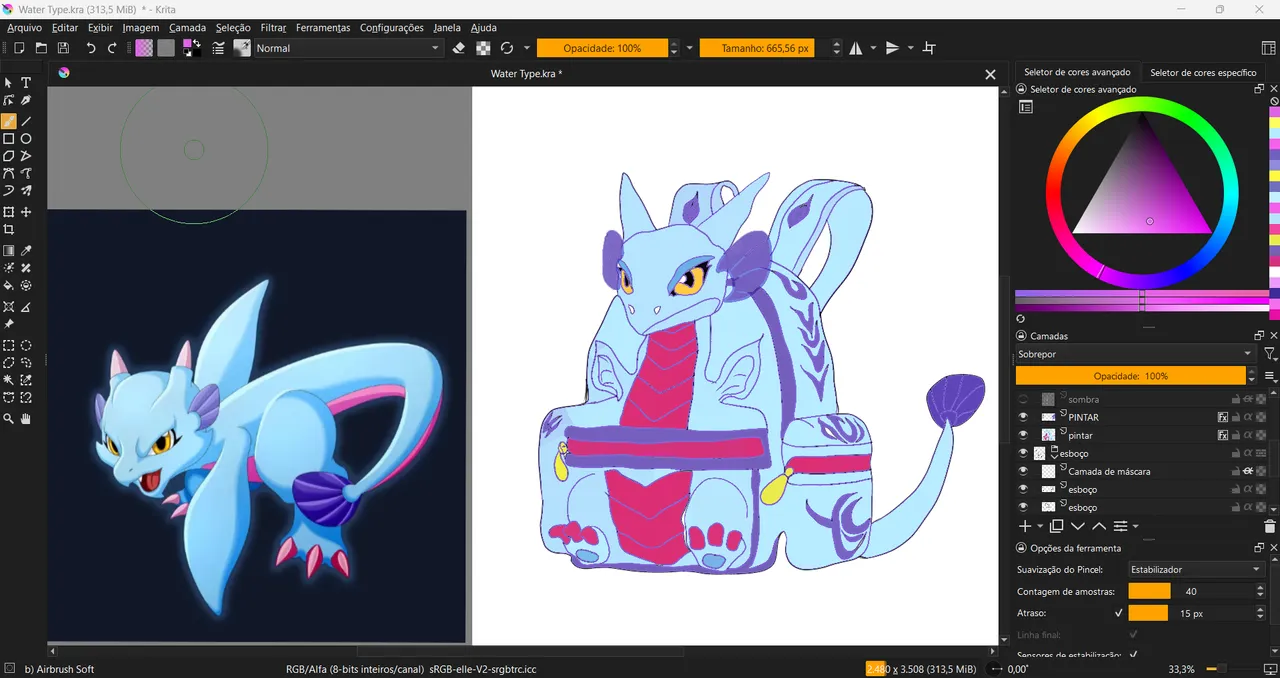Click the add new layer plus button
The height and width of the screenshot is (678, 1280).
[1024, 526]
